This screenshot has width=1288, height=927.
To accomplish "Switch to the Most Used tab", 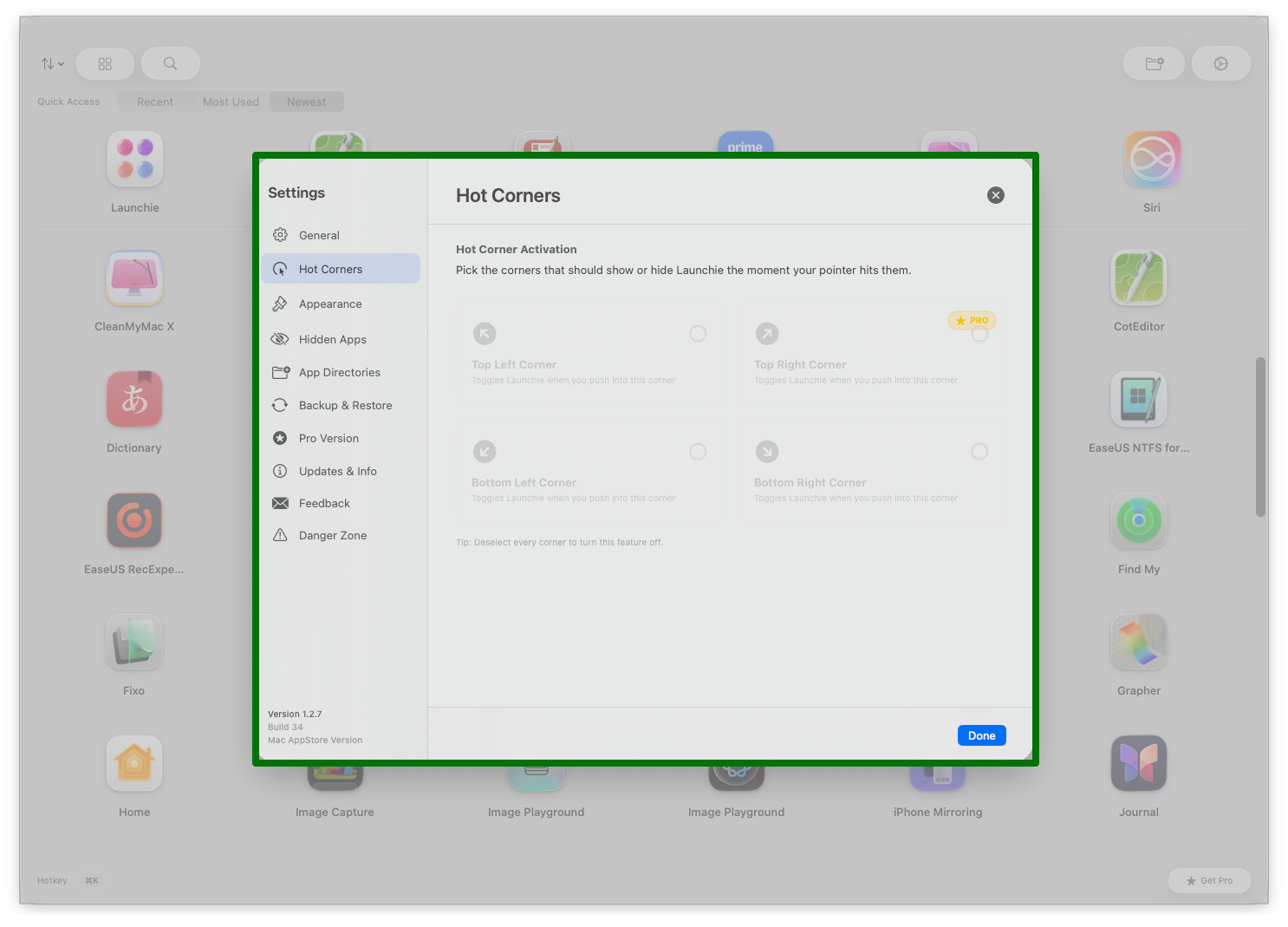I will coord(231,101).
